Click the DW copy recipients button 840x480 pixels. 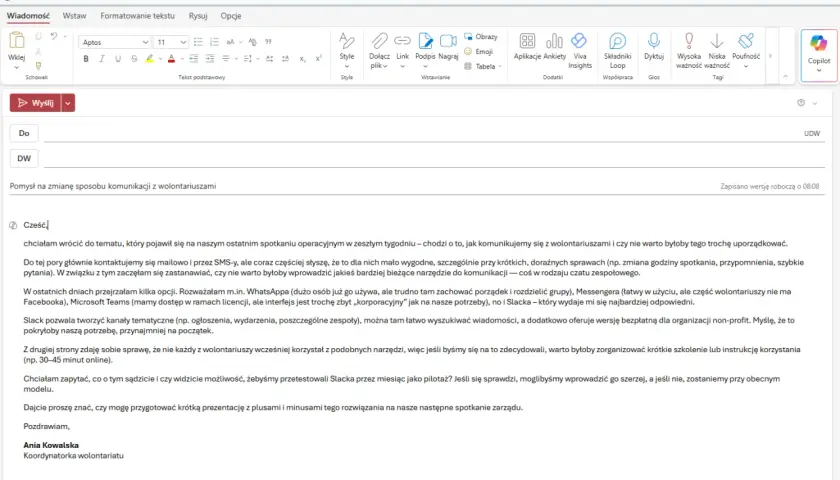24,159
